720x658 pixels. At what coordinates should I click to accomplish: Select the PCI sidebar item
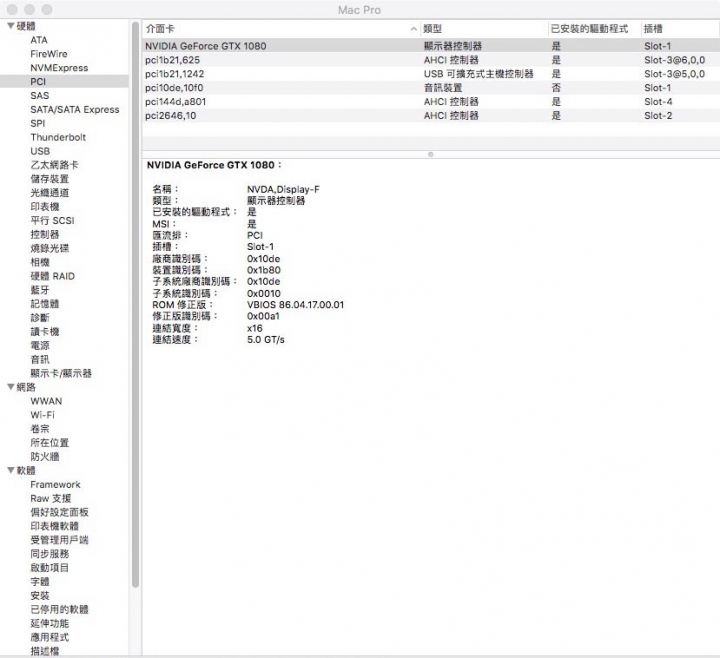[x=64, y=82]
